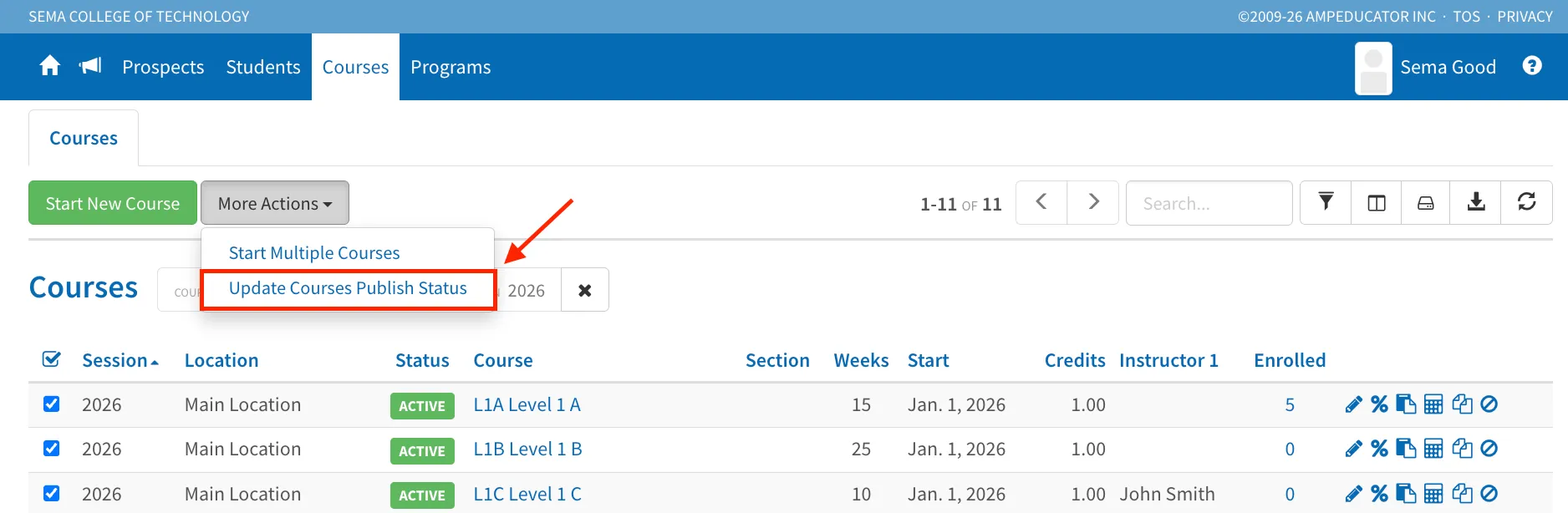Edit L1A Level 1 A with pencil icon
Viewport: 1568px width, 513px height.
click(x=1354, y=404)
